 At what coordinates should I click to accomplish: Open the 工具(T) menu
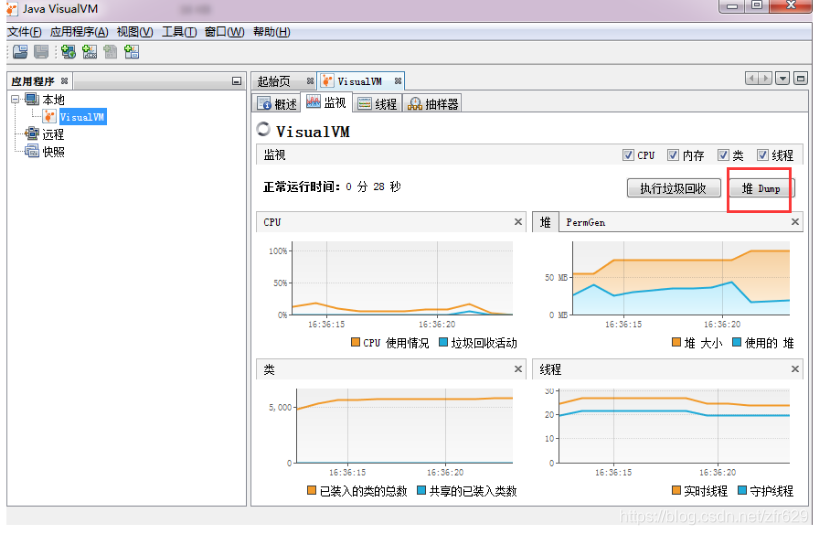pyautogui.click(x=179, y=32)
